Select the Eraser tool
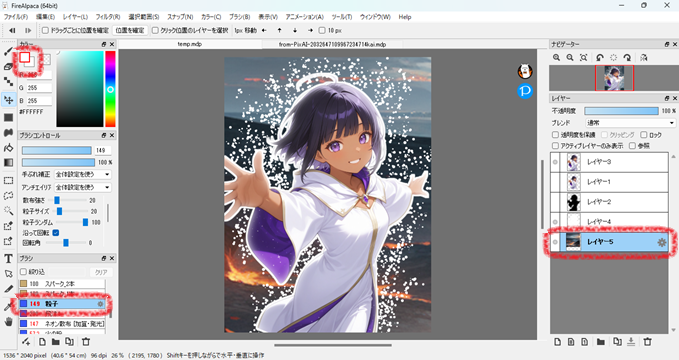Image resolution: width=679 pixels, height=360 pixels. click(8, 66)
